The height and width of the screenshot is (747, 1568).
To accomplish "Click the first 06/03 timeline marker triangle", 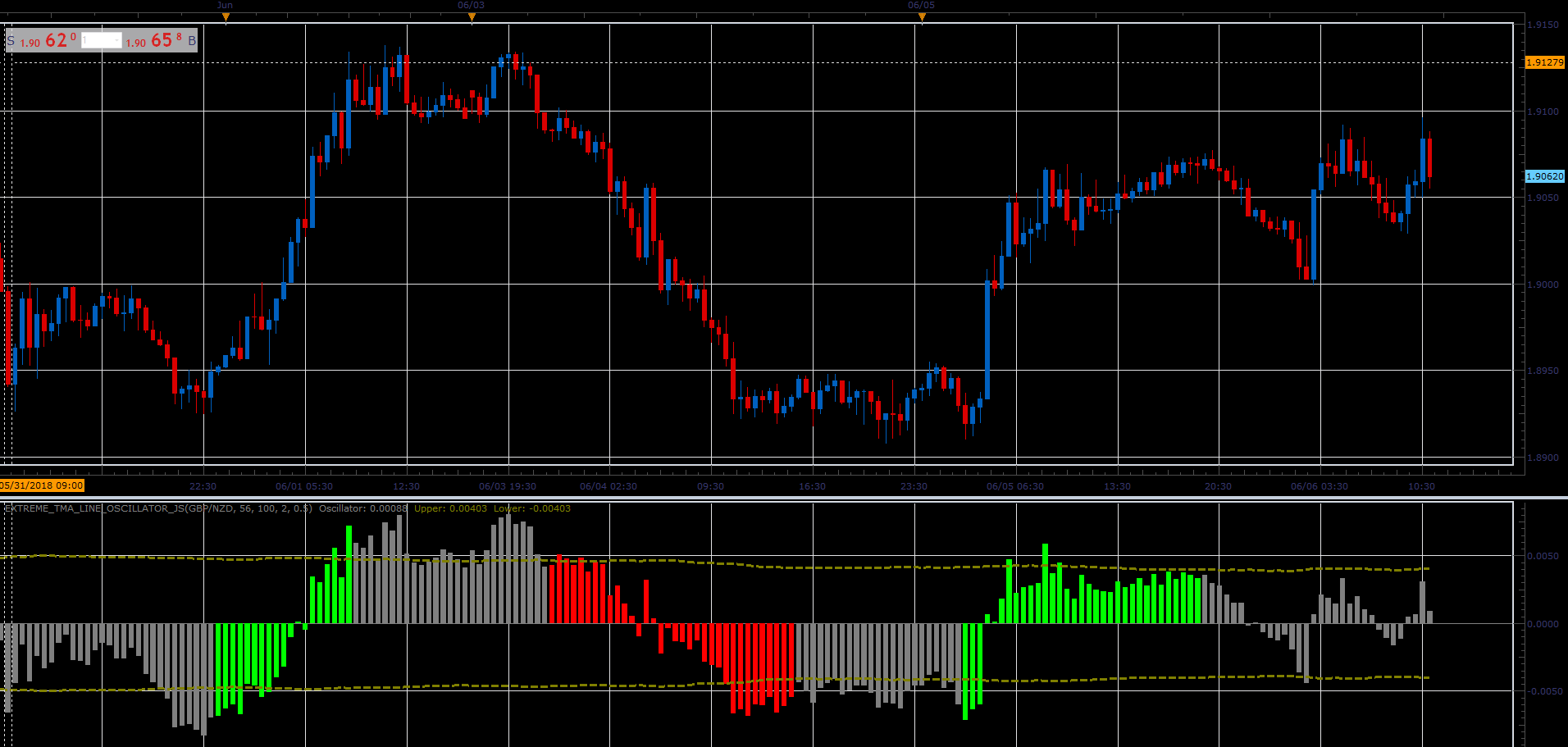I will [x=472, y=16].
